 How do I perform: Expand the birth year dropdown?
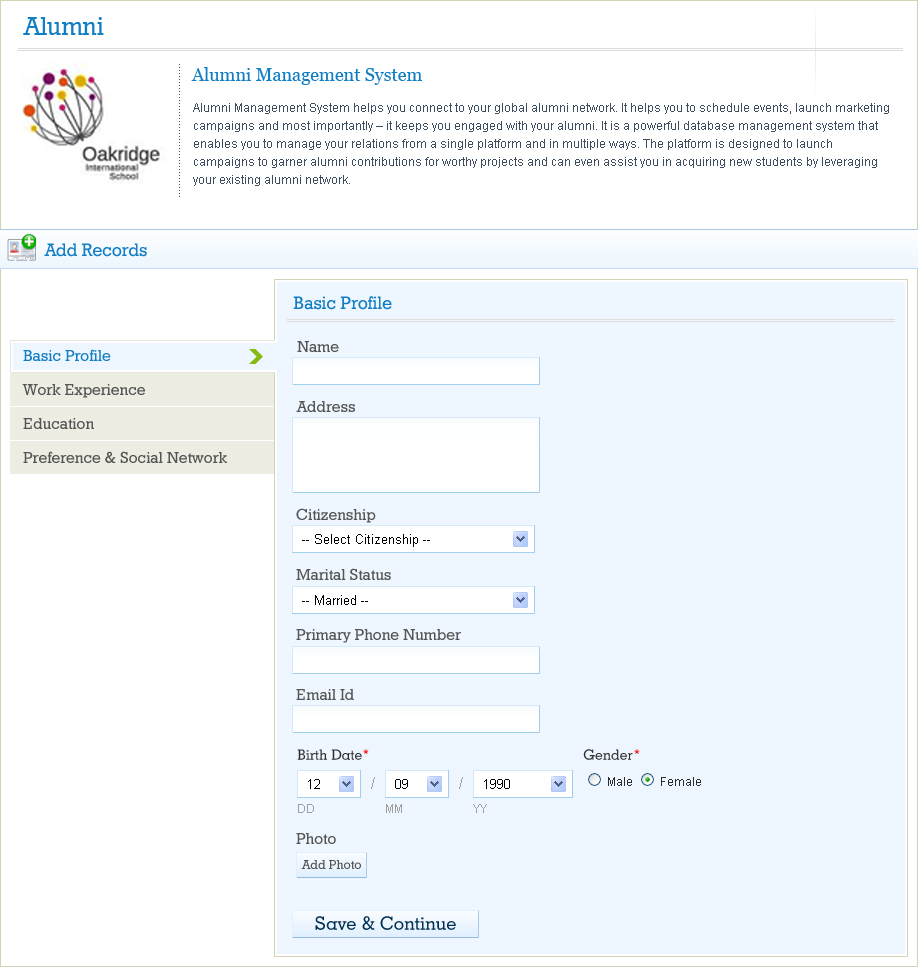coord(522,784)
